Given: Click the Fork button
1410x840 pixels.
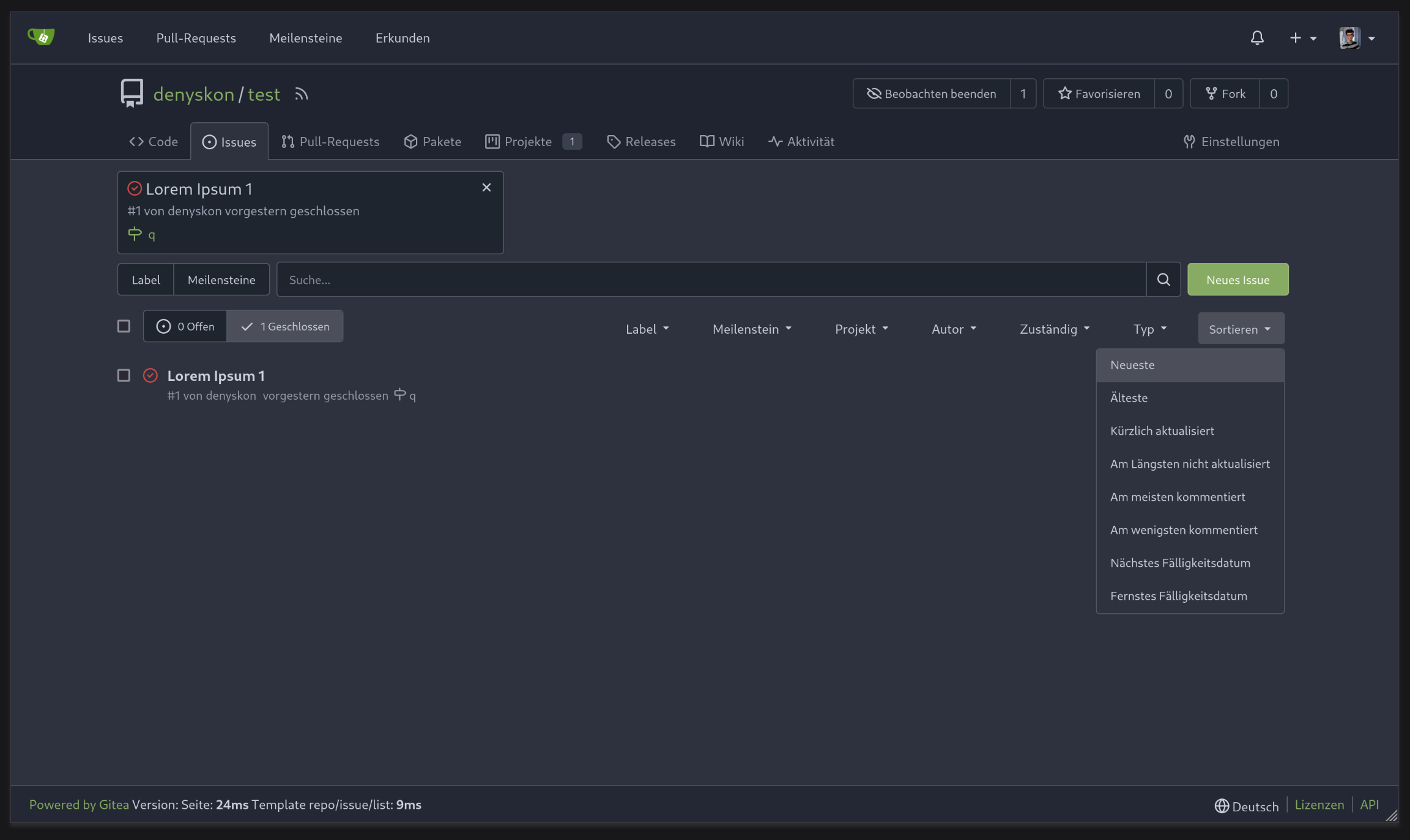Looking at the screenshot, I should coord(1225,94).
